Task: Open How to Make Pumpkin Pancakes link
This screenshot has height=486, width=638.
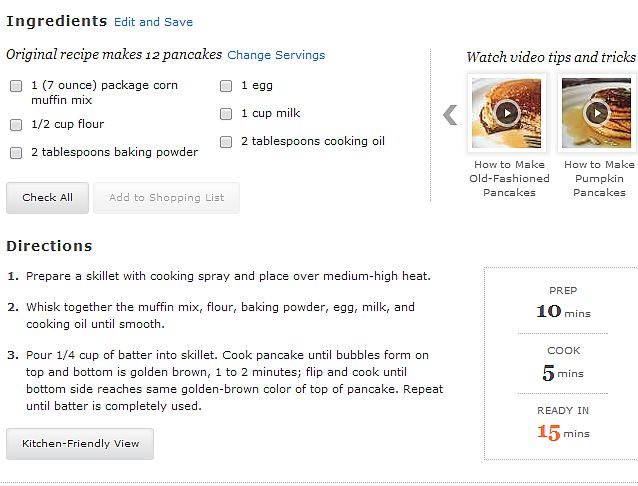Action: click(x=599, y=178)
